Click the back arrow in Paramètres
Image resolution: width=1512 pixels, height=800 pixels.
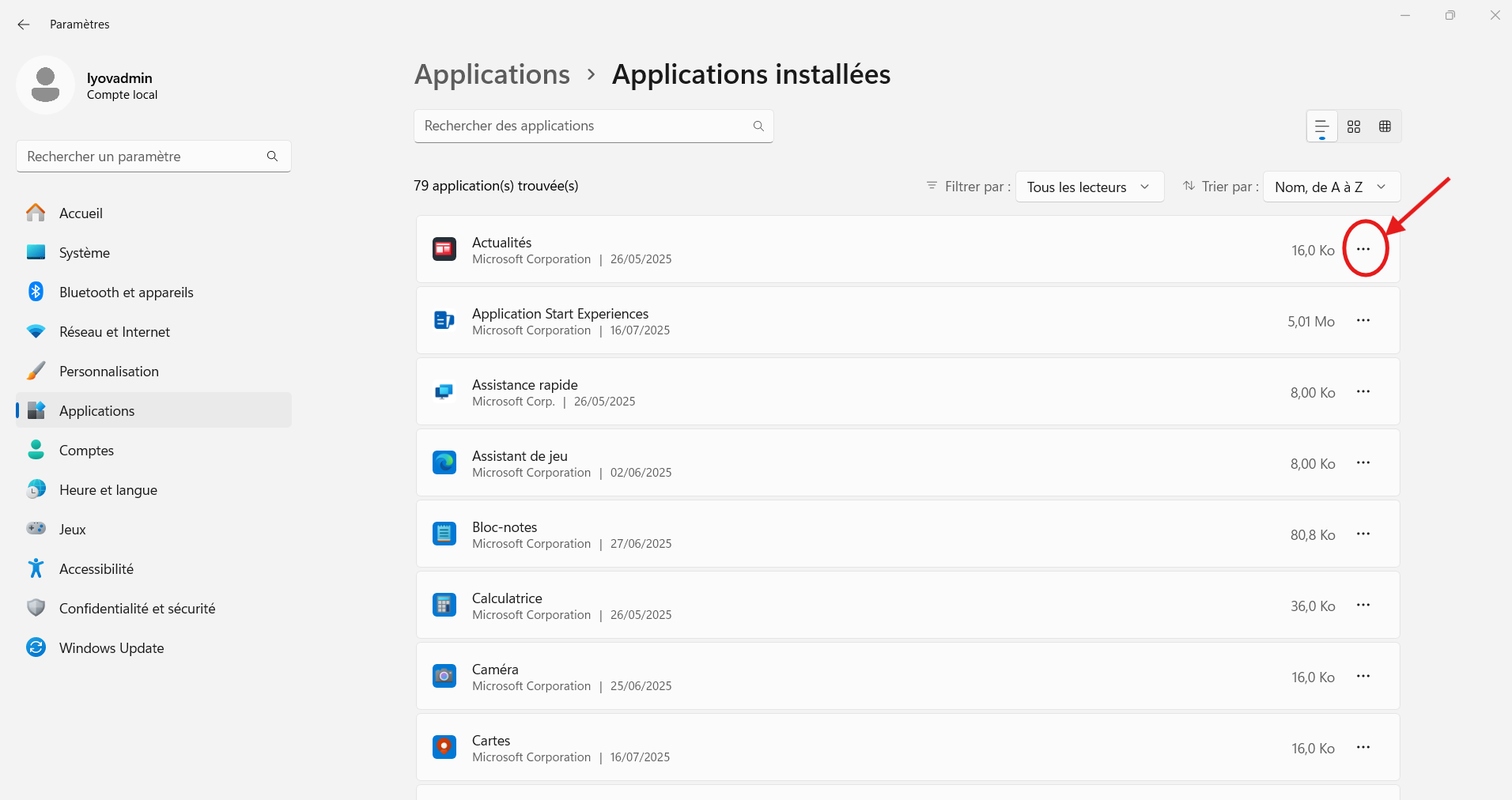pos(24,25)
